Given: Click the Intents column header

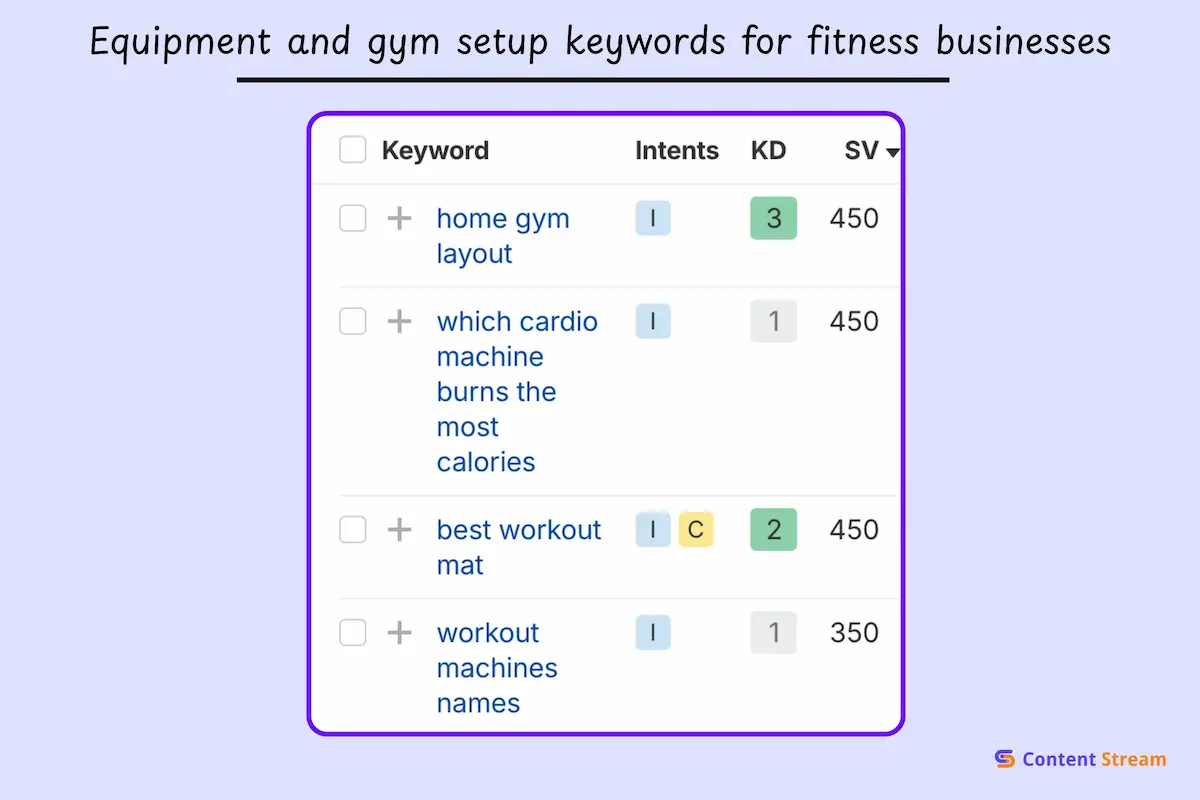Looking at the screenshot, I should tap(677, 150).
